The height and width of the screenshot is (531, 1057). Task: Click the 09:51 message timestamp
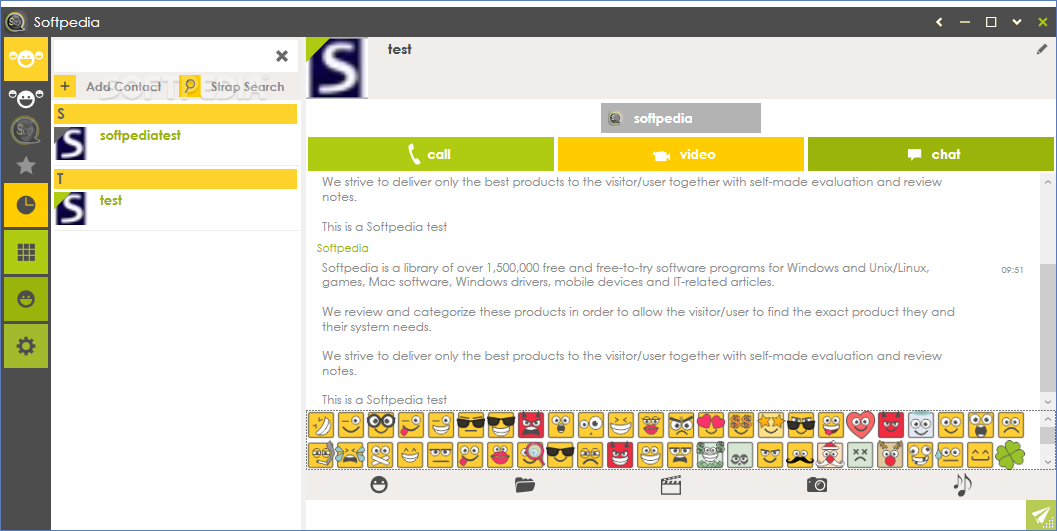[1012, 270]
